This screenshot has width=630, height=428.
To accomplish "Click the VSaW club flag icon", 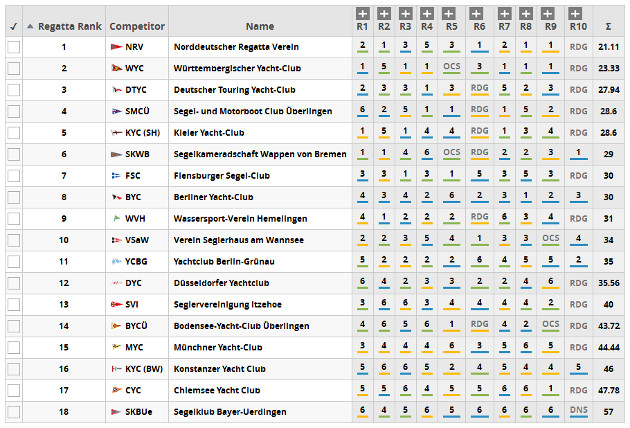I will pos(116,240).
